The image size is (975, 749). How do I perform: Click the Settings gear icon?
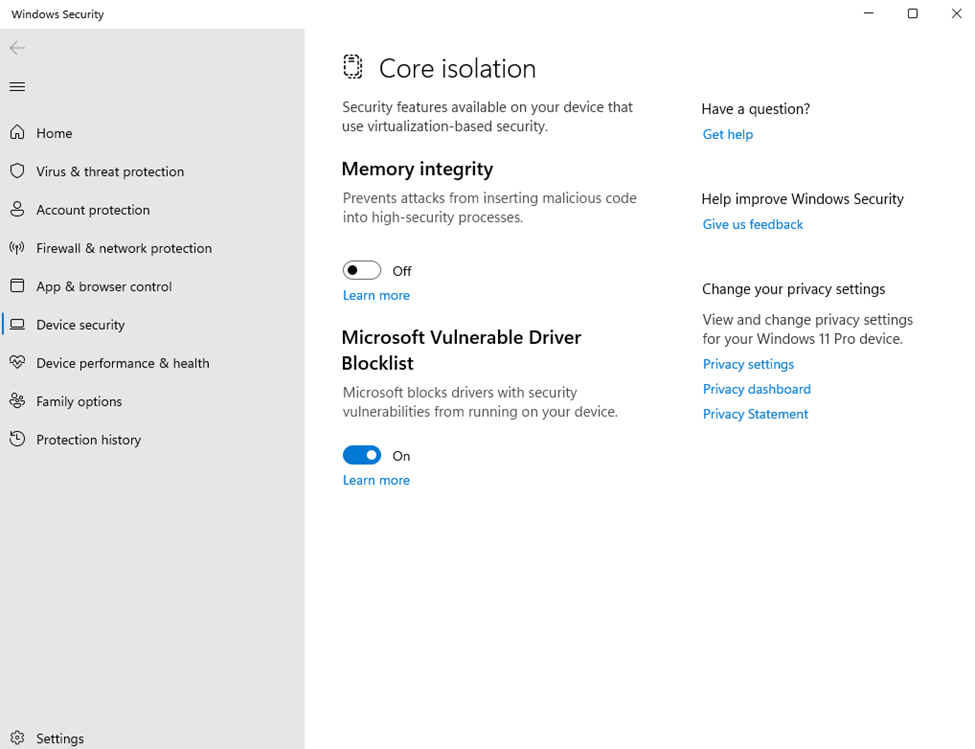[17, 738]
